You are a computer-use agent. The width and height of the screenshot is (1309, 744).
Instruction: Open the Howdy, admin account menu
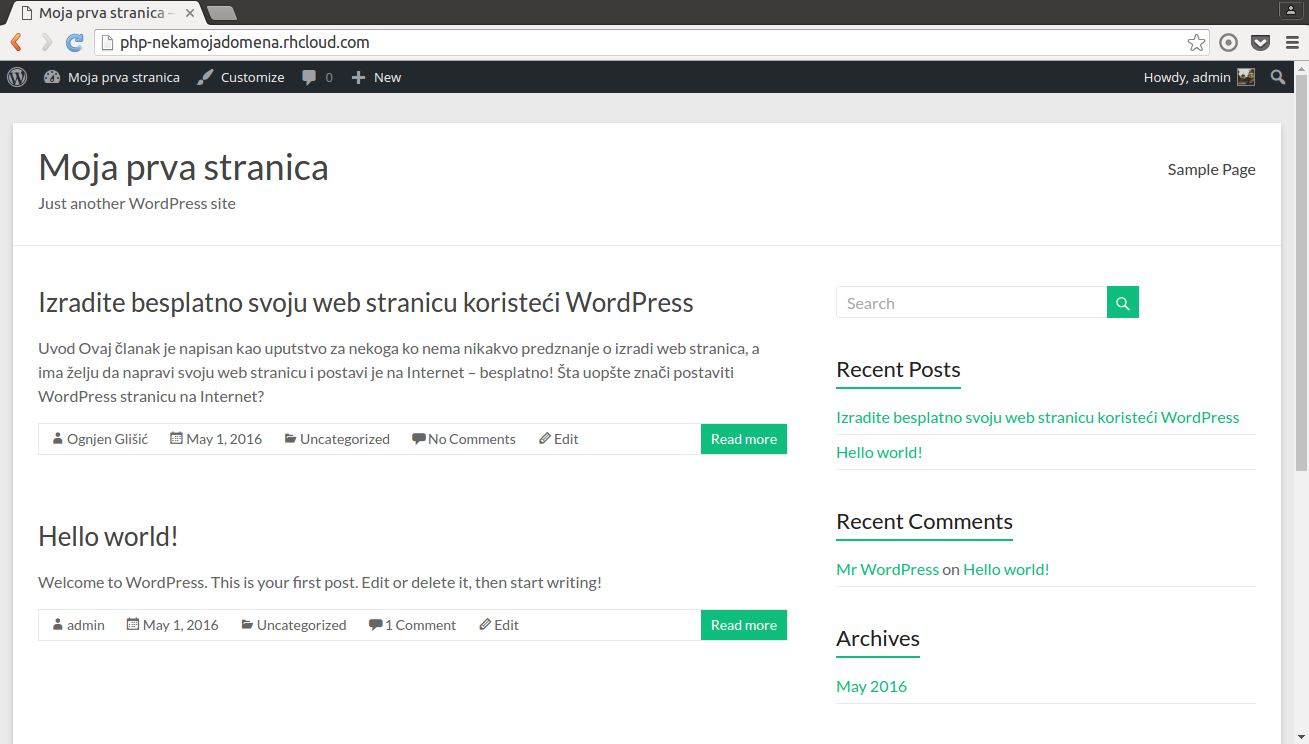click(x=1187, y=77)
